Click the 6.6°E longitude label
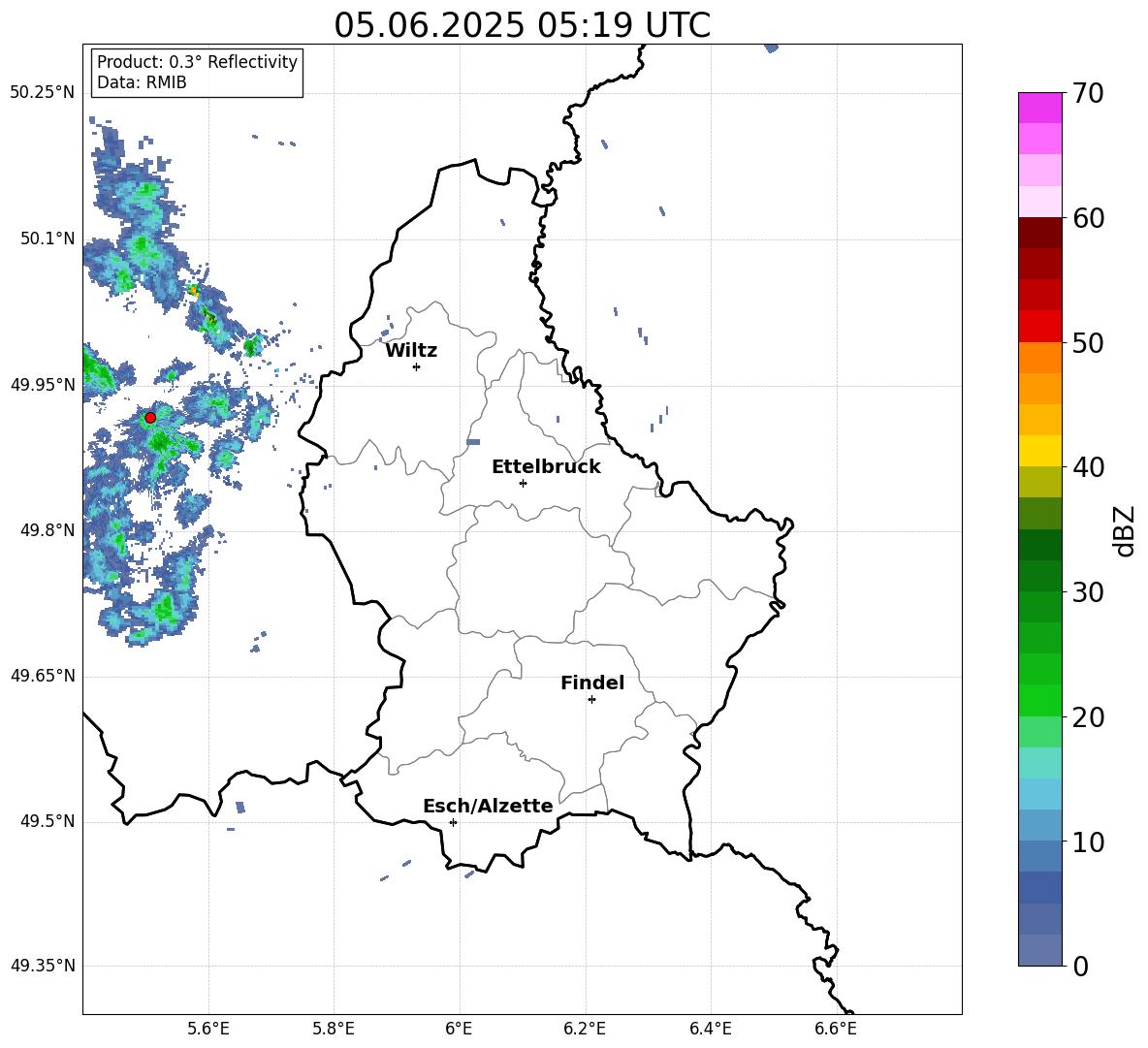Screen dimensions: 1148x1048 click(836, 1029)
